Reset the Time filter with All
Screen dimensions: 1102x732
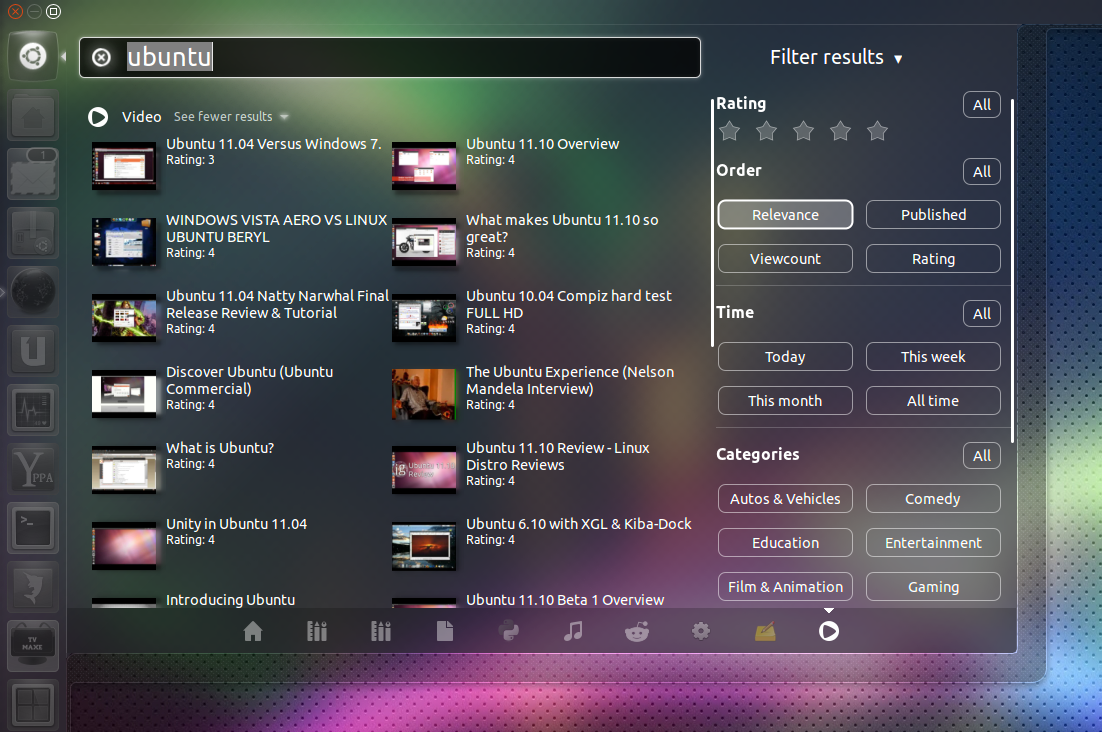[982, 313]
